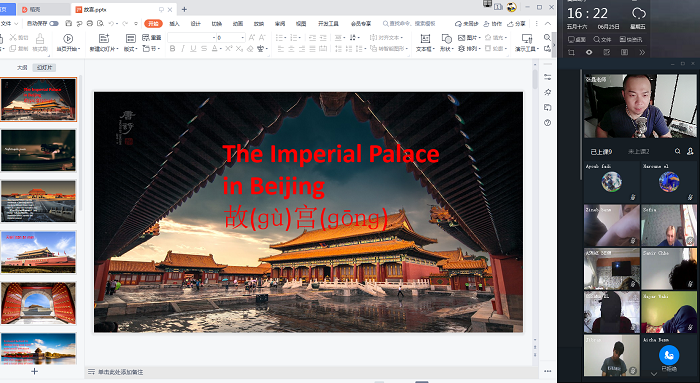
Task: Open the shapes gallery
Action: (x=446, y=42)
